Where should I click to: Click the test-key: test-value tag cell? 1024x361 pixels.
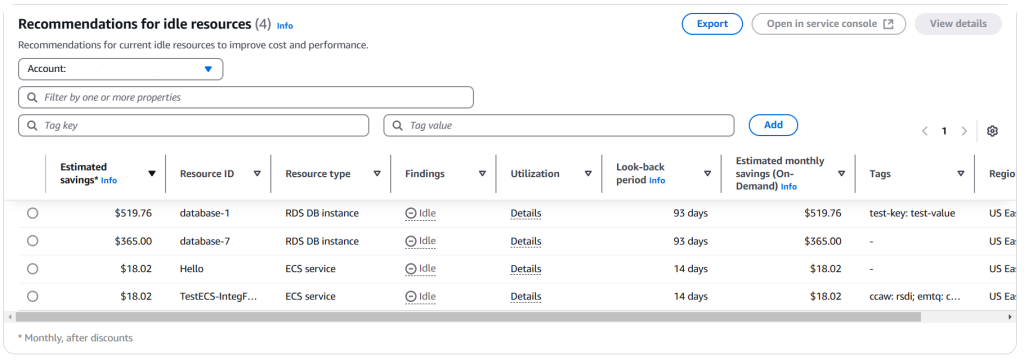coord(912,213)
